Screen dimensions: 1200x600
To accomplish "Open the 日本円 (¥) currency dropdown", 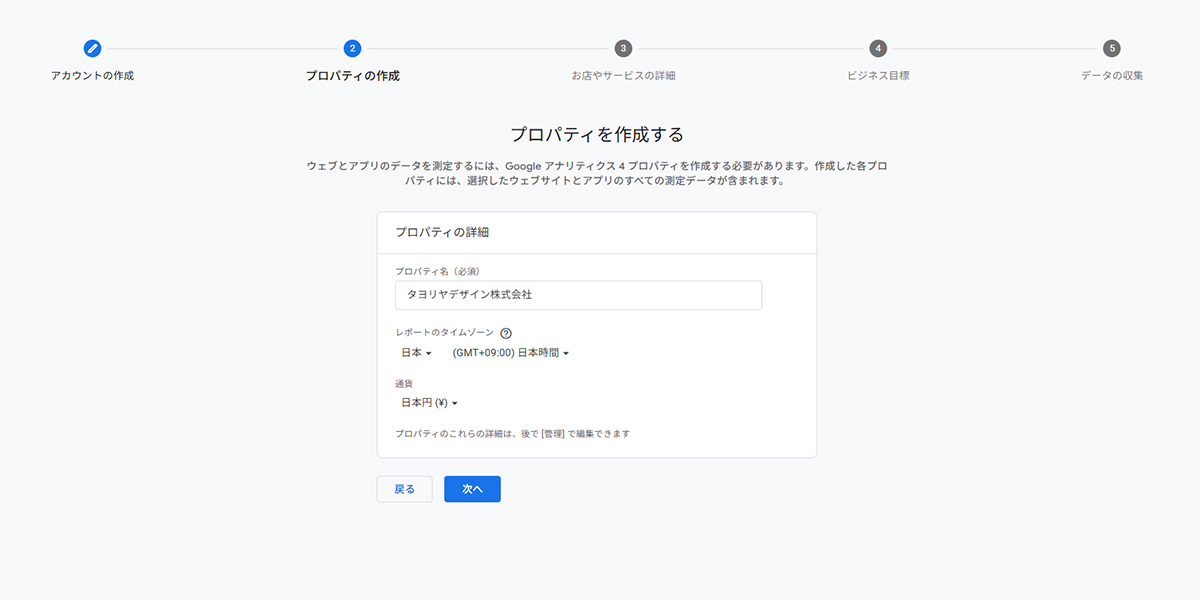I will (x=426, y=402).
